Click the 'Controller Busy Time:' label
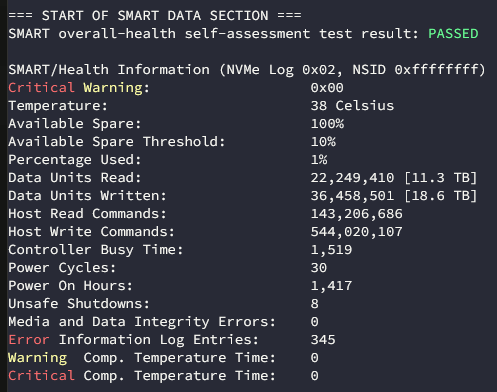 (96, 250)
